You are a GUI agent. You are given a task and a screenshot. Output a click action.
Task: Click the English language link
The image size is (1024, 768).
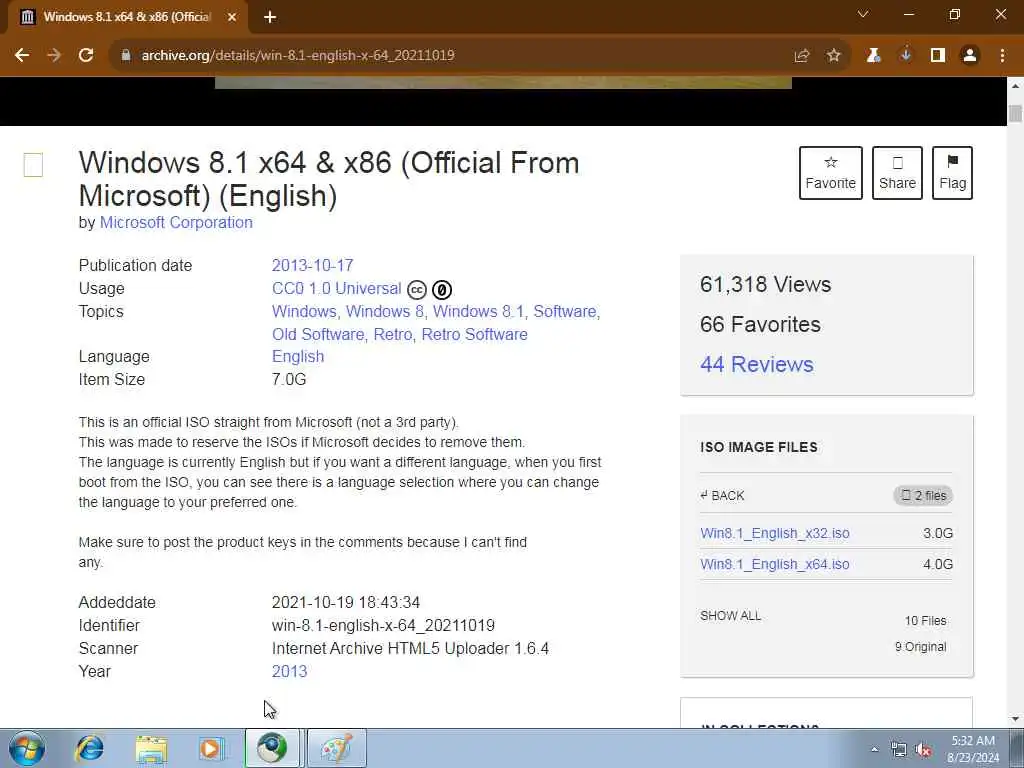pyautogui.click(x=298, y=357)
